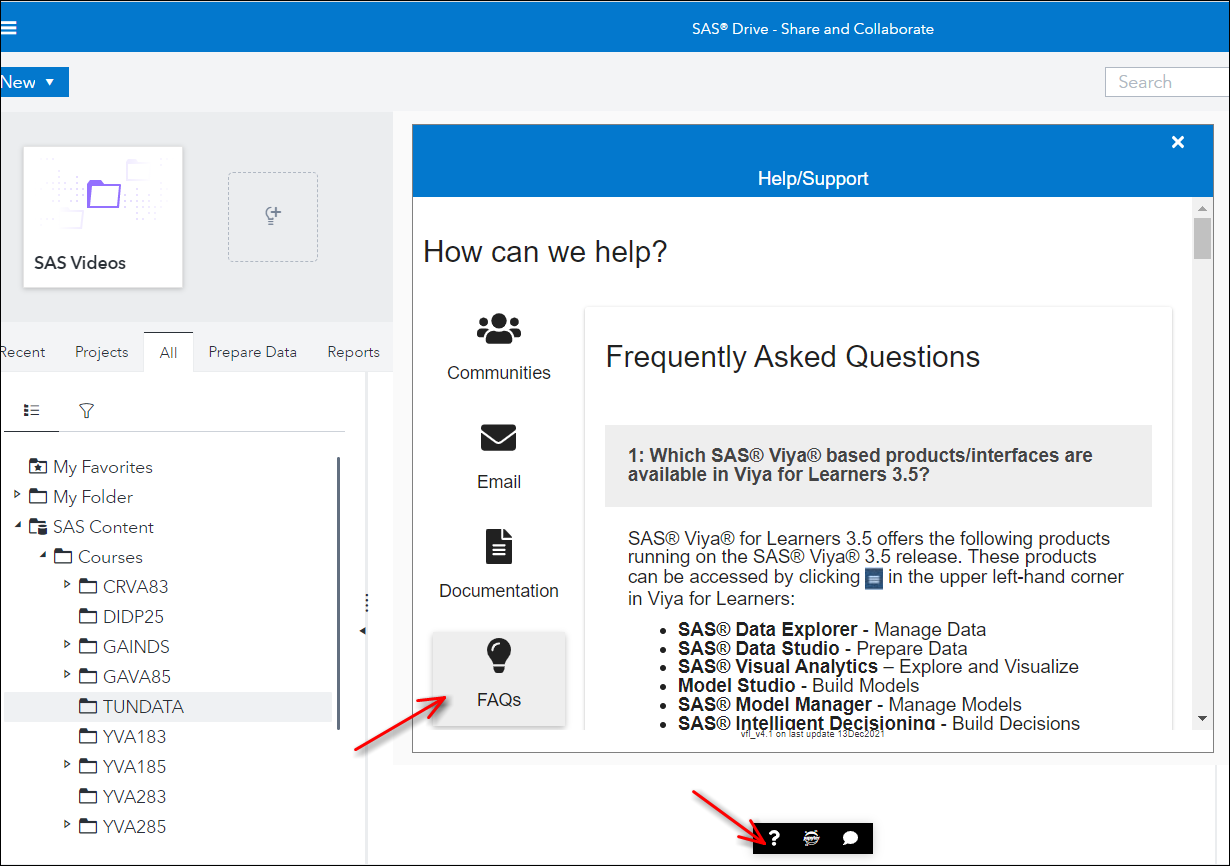Expand the CRVA83 folder
The image size is (1230, 866).
[67, 585]
